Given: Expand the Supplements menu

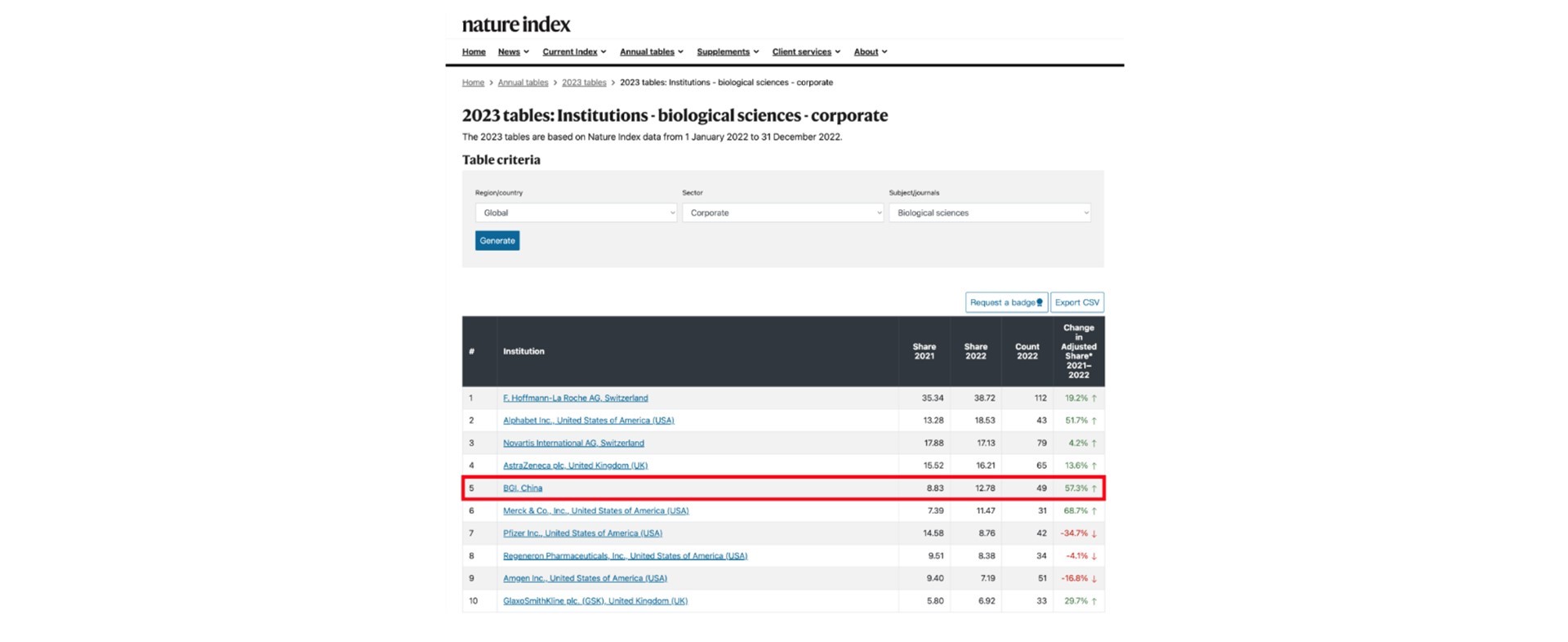Looking at the screenshot, I should pos(728,51).
